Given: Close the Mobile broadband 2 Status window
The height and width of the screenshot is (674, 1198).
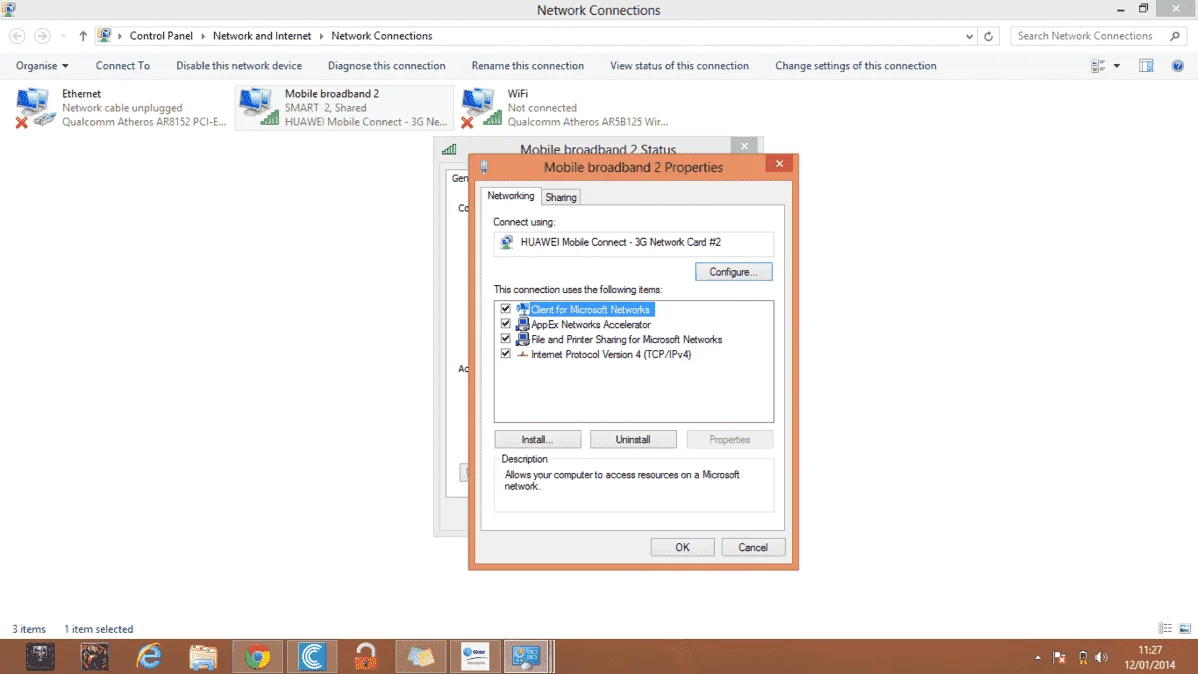Looking at the screenshot, I should pyautogui.click(x=744, y=146).
